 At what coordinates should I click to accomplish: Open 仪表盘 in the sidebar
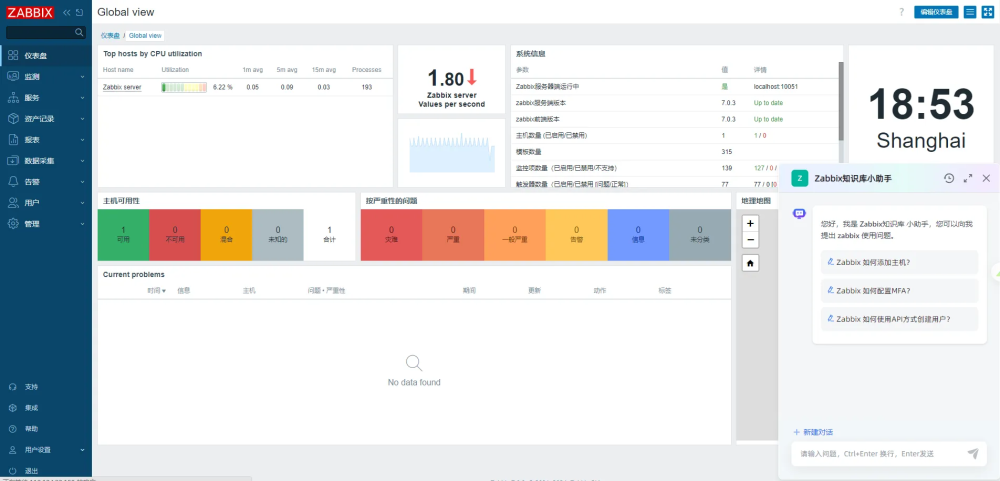pyautogui.click(x=46, y=56)
